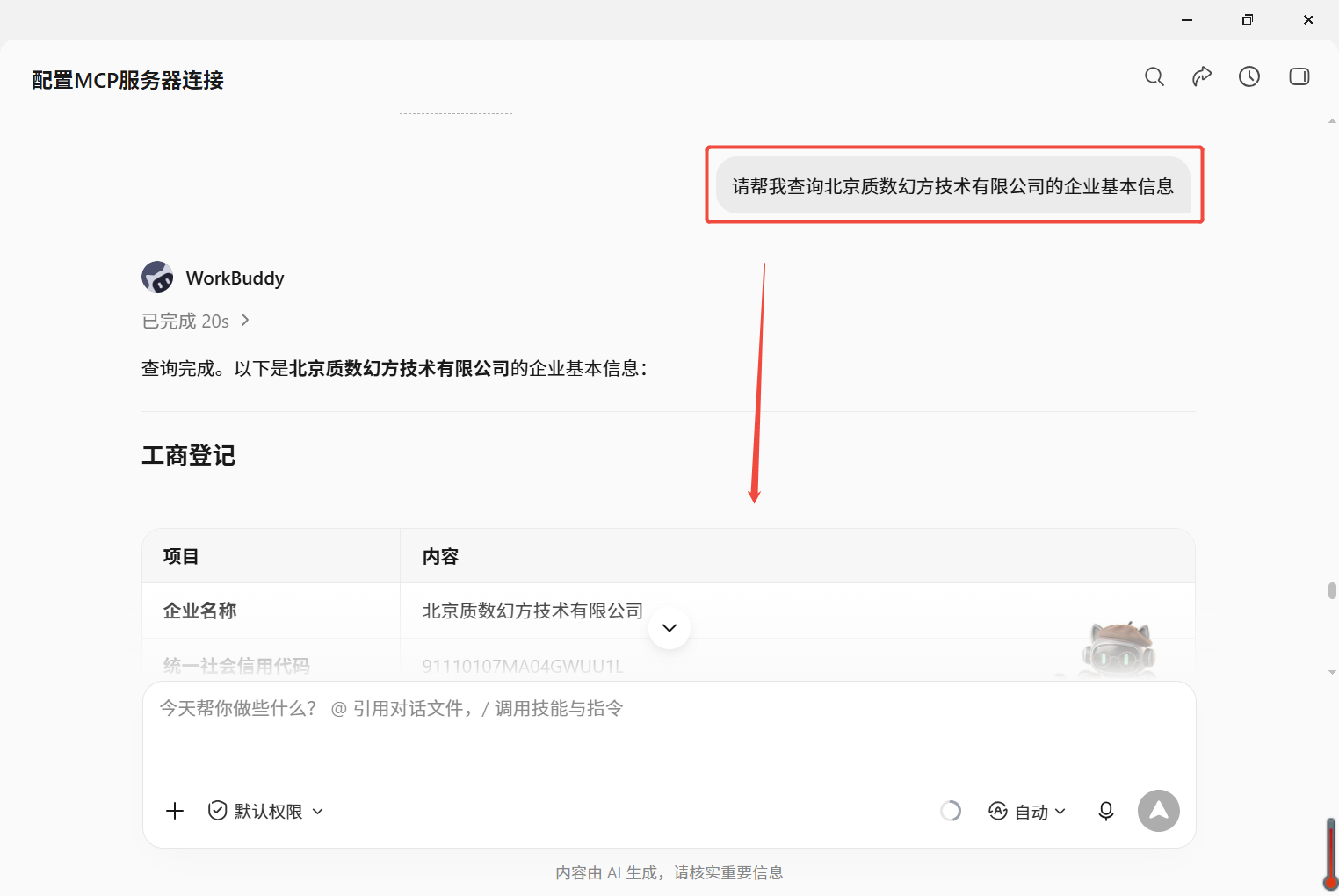
Task: Close the WorkBuddy window
Action: (x=1308, y=19)
